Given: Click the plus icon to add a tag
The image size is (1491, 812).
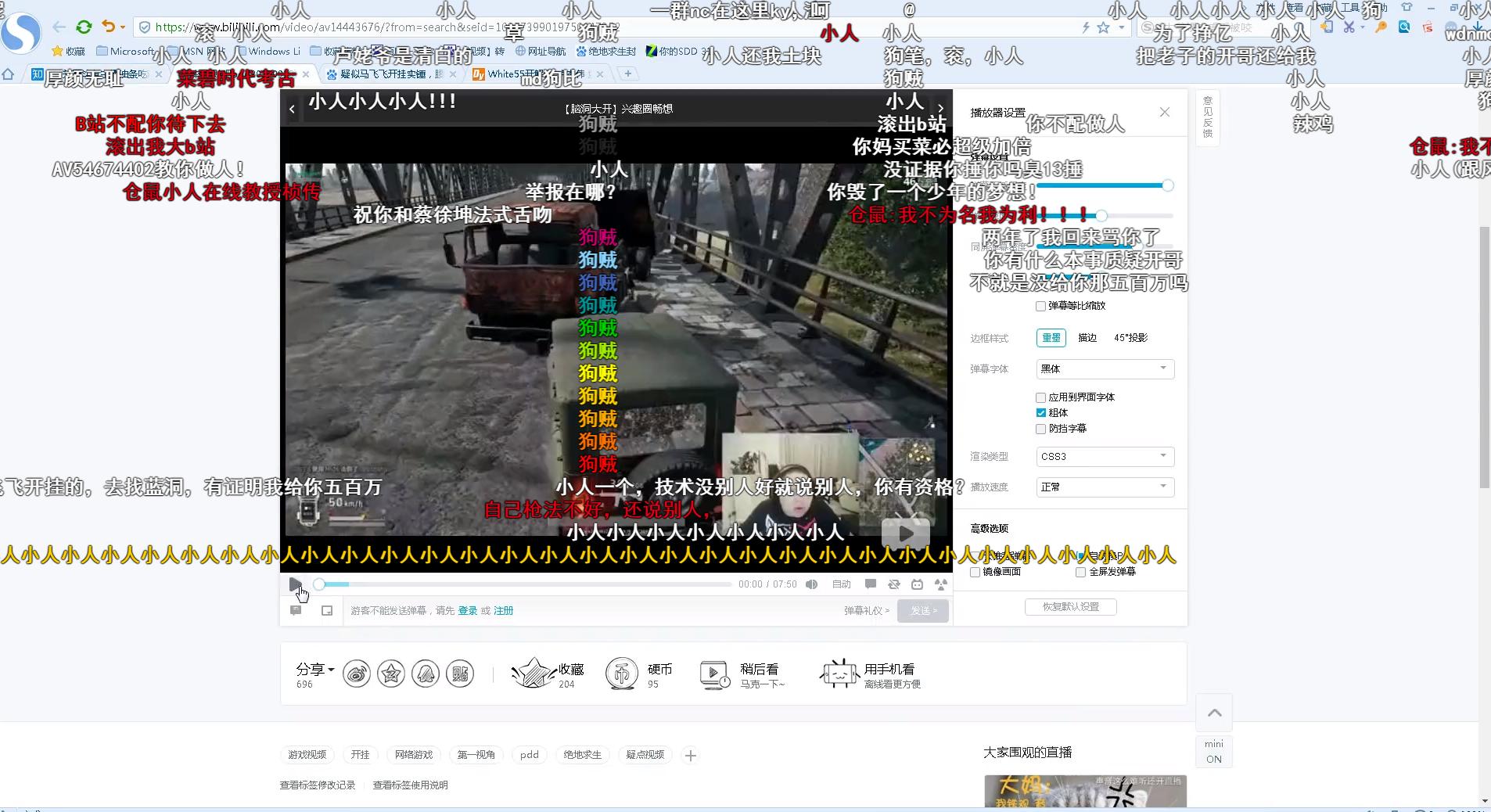Looking at the screenshot, I should [x=690, y=756].
